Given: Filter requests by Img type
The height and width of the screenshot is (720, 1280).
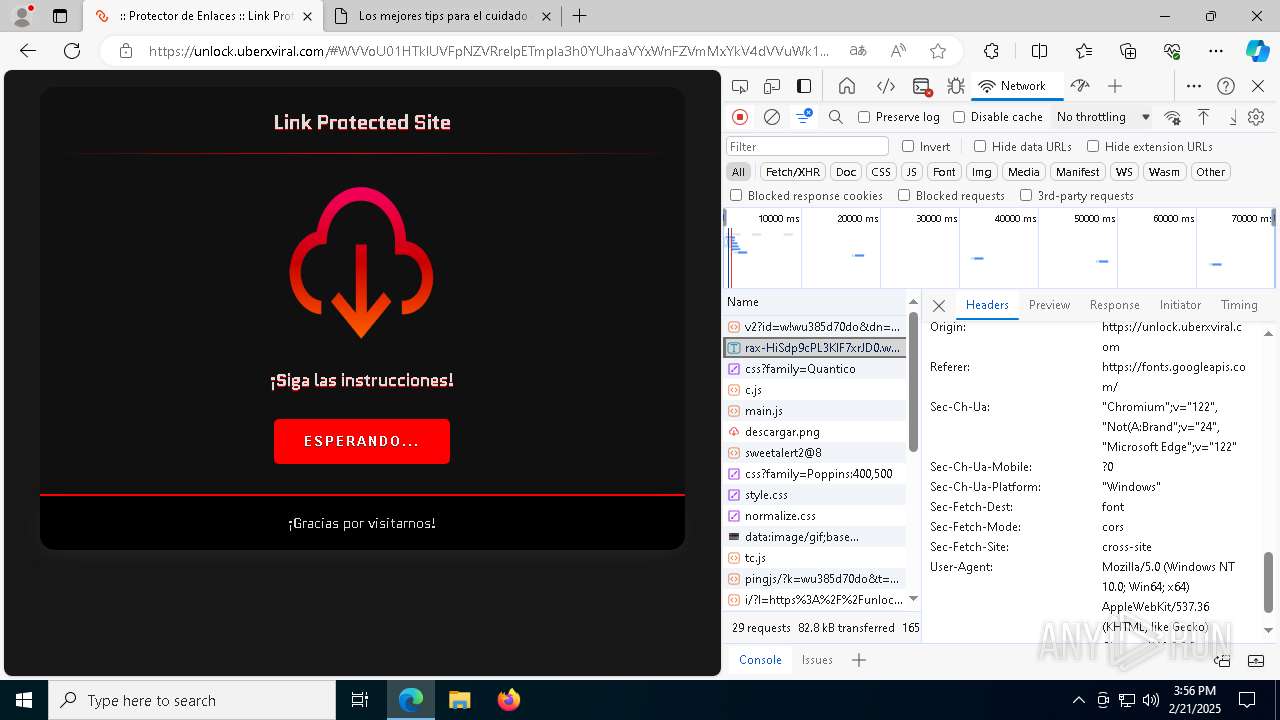Looking at the screenshot, I should [x=982, y=172].
